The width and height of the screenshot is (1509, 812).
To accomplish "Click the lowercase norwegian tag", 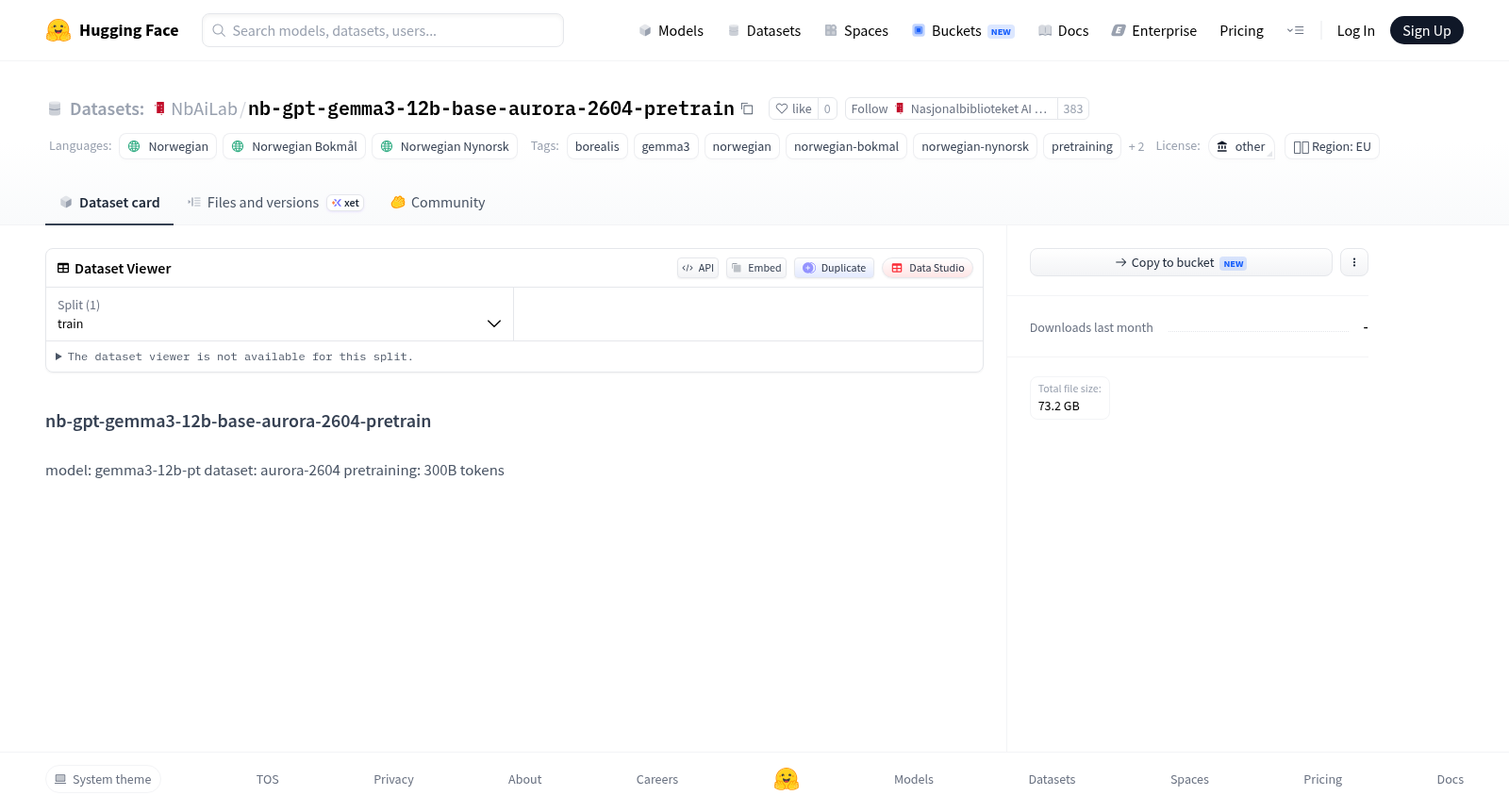I will [741, 146].
